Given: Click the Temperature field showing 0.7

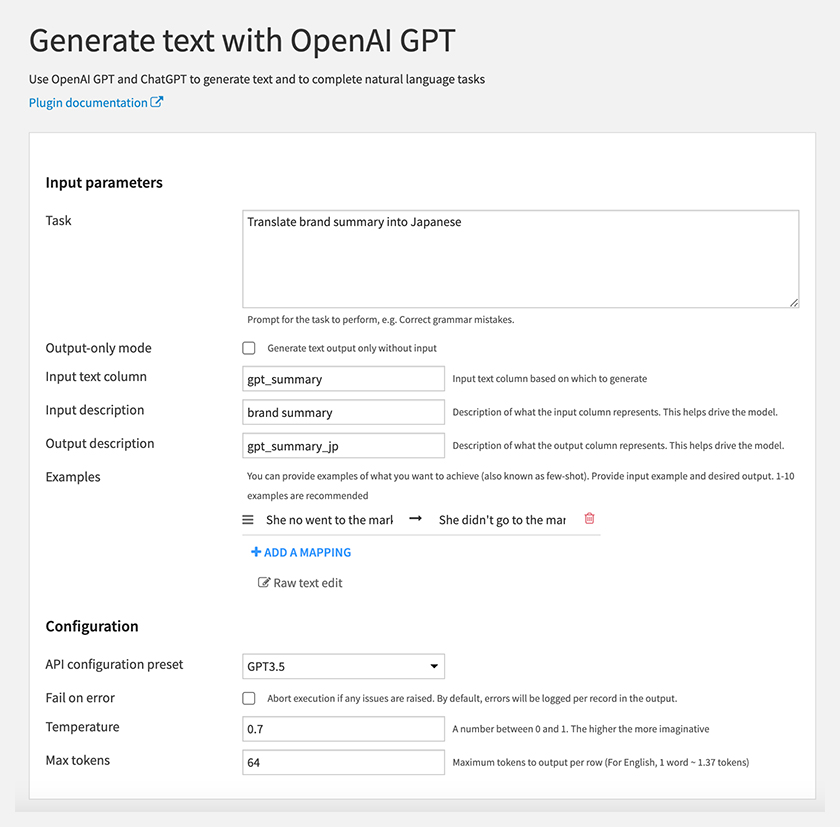Looking at the screenshot, I should [x=343, y=729].
